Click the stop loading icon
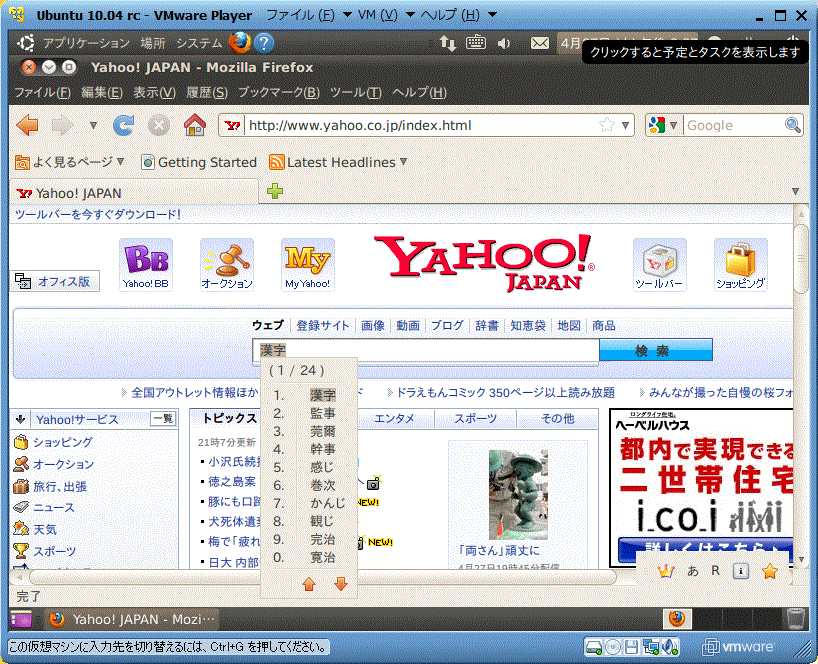The width and height of the screenshot is (818, 664). (159, 125)
